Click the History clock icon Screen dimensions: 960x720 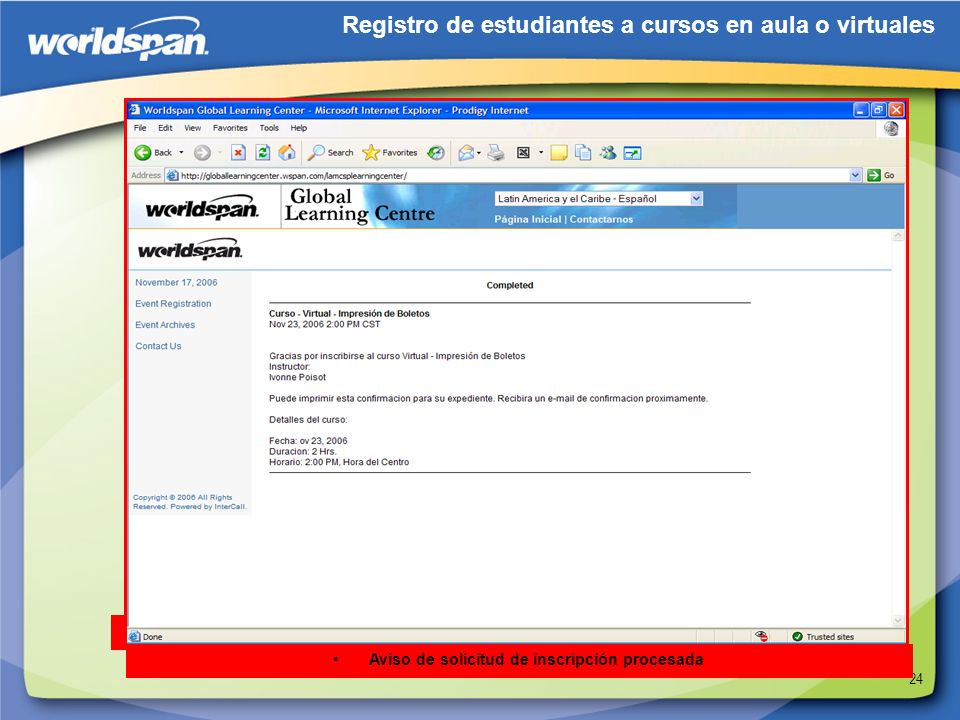(436, 152)
